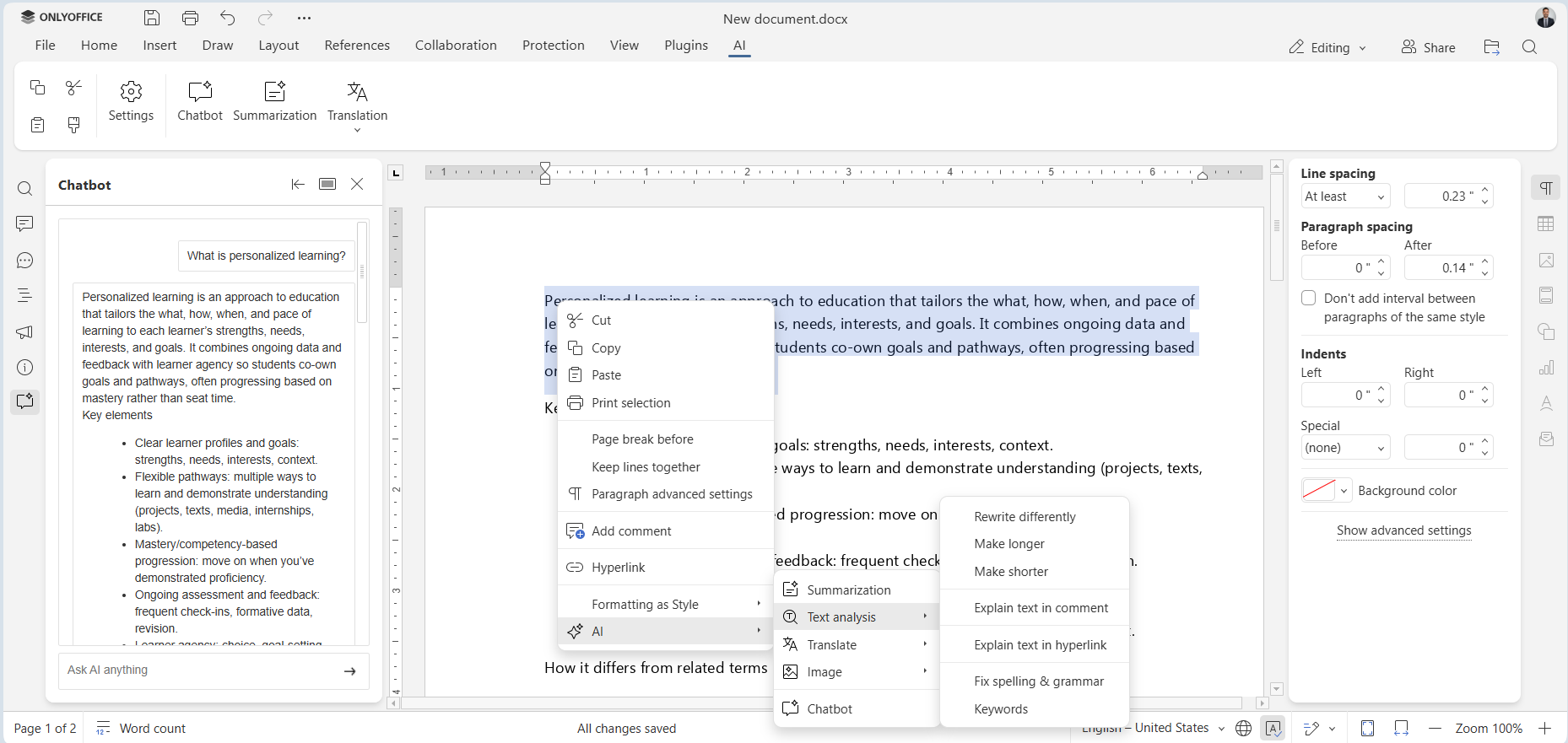Click the ribbon Cut scissors icon
The image size is (1568, 743).
click(73, 87)
